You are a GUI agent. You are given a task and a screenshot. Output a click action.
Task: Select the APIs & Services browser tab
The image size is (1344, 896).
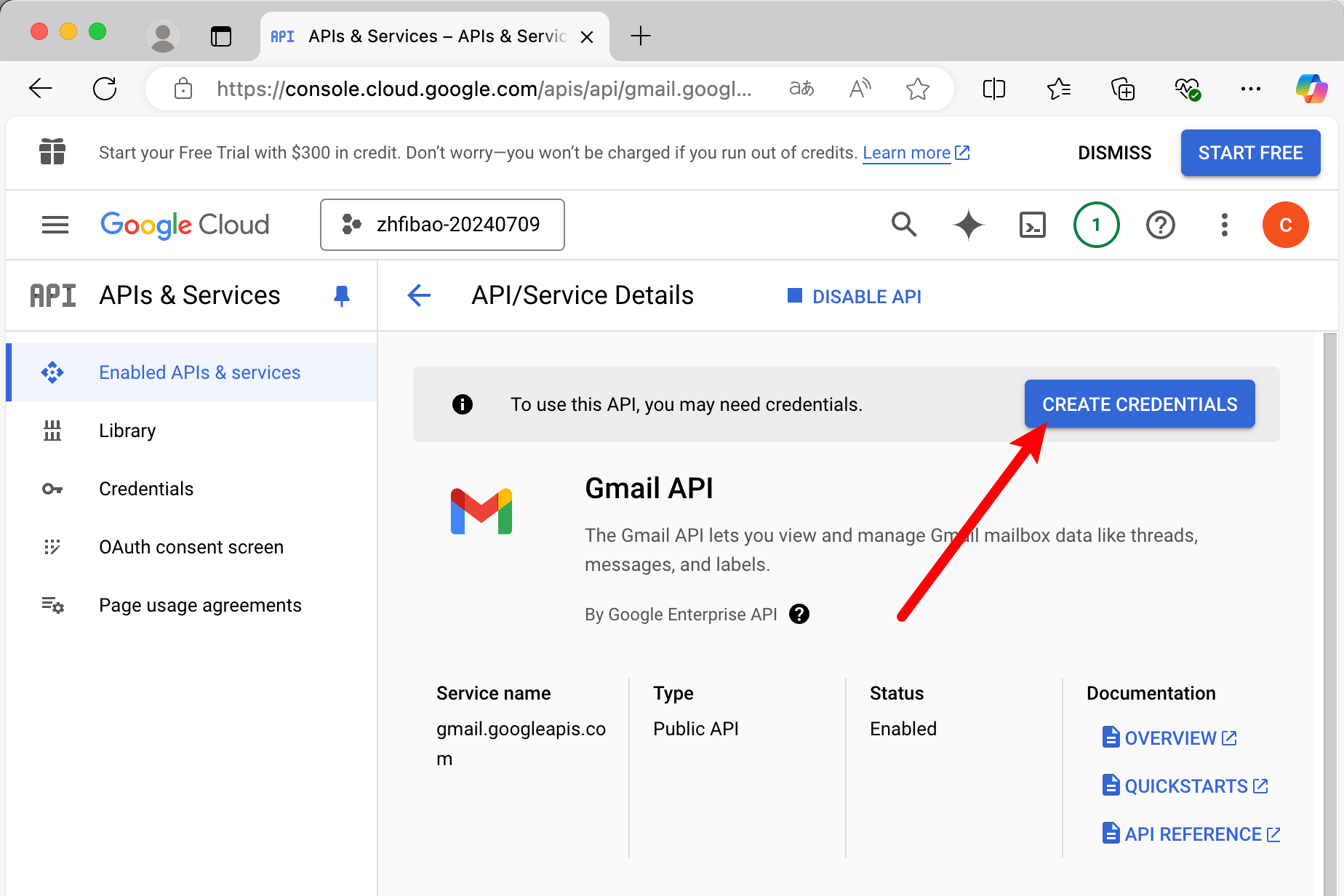pyautogui.click(x=435, y=36)
